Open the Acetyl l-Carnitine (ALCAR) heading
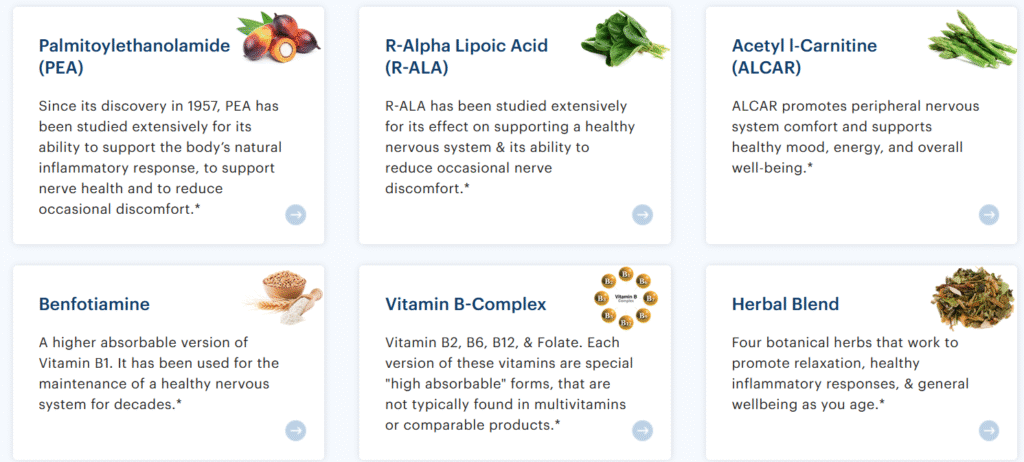Viewport: 1024px width, 462px height. 805,56
